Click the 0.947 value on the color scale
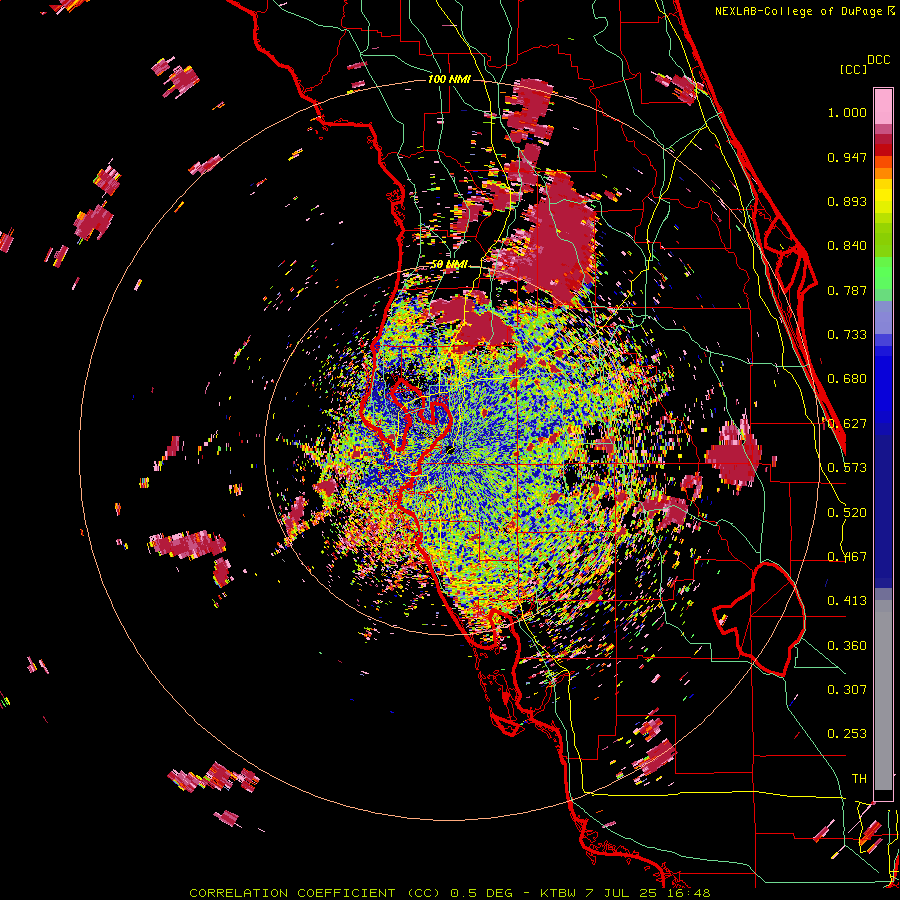 (x=847, y=157)
